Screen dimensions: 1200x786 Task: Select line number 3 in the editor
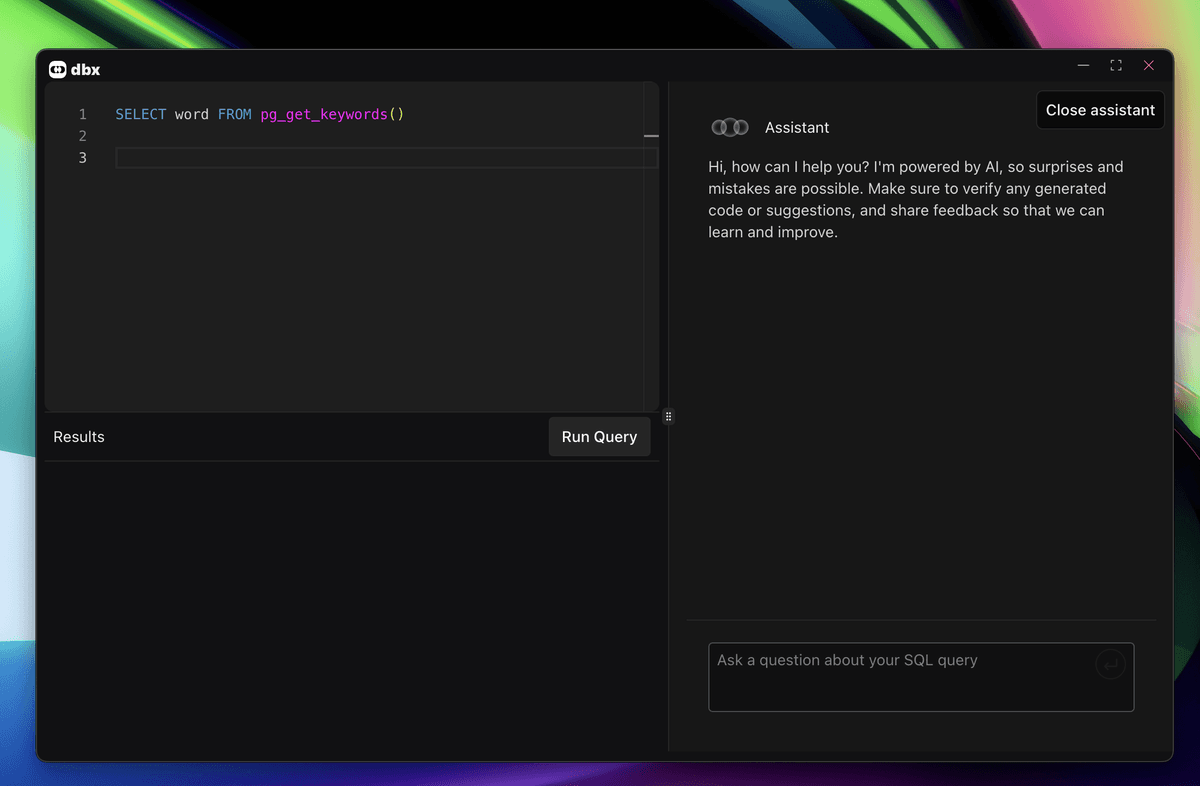[82, 157]
